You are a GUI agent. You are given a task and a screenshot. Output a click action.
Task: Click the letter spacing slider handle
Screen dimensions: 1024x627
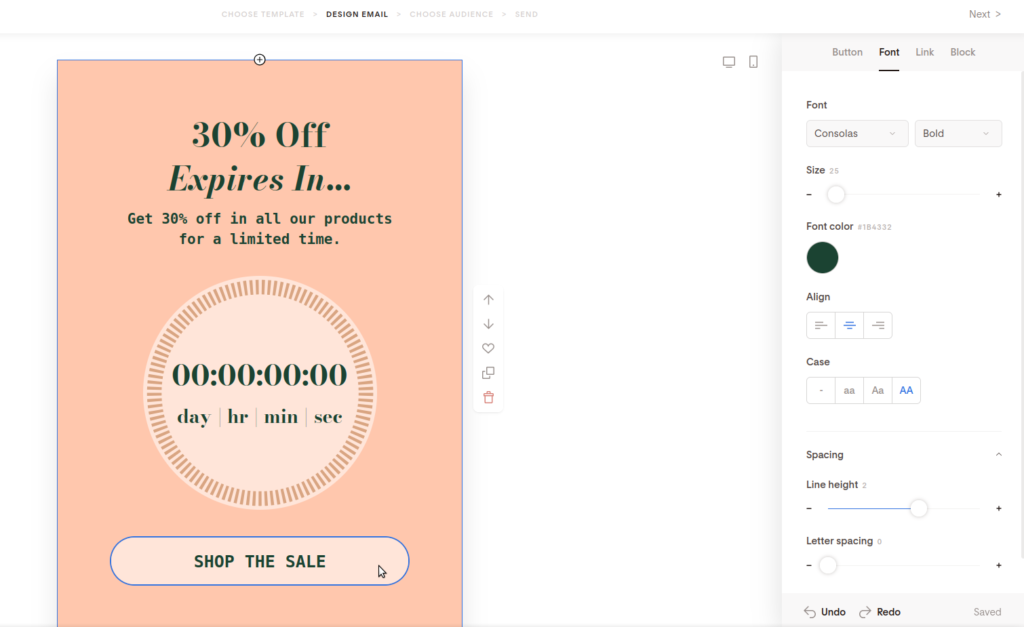click(827, 565)
